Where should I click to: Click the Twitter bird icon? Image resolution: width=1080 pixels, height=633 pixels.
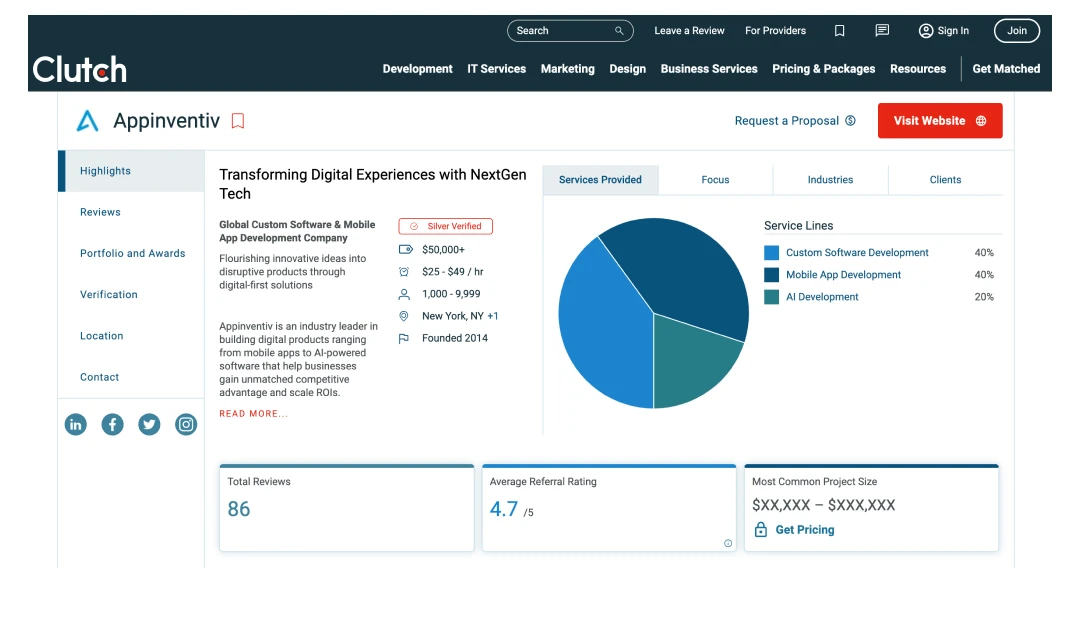(x=149, y=424)
